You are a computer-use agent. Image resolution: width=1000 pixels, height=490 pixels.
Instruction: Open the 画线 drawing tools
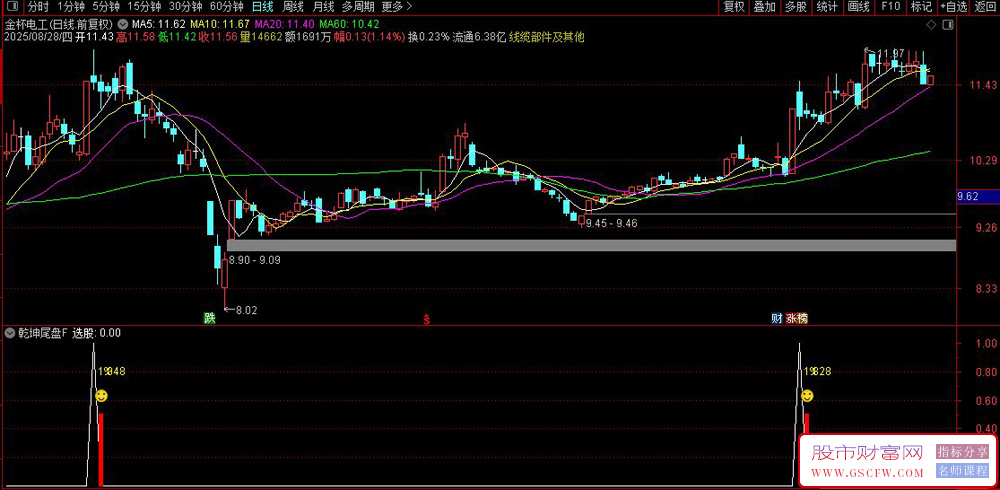click(858, 7)
